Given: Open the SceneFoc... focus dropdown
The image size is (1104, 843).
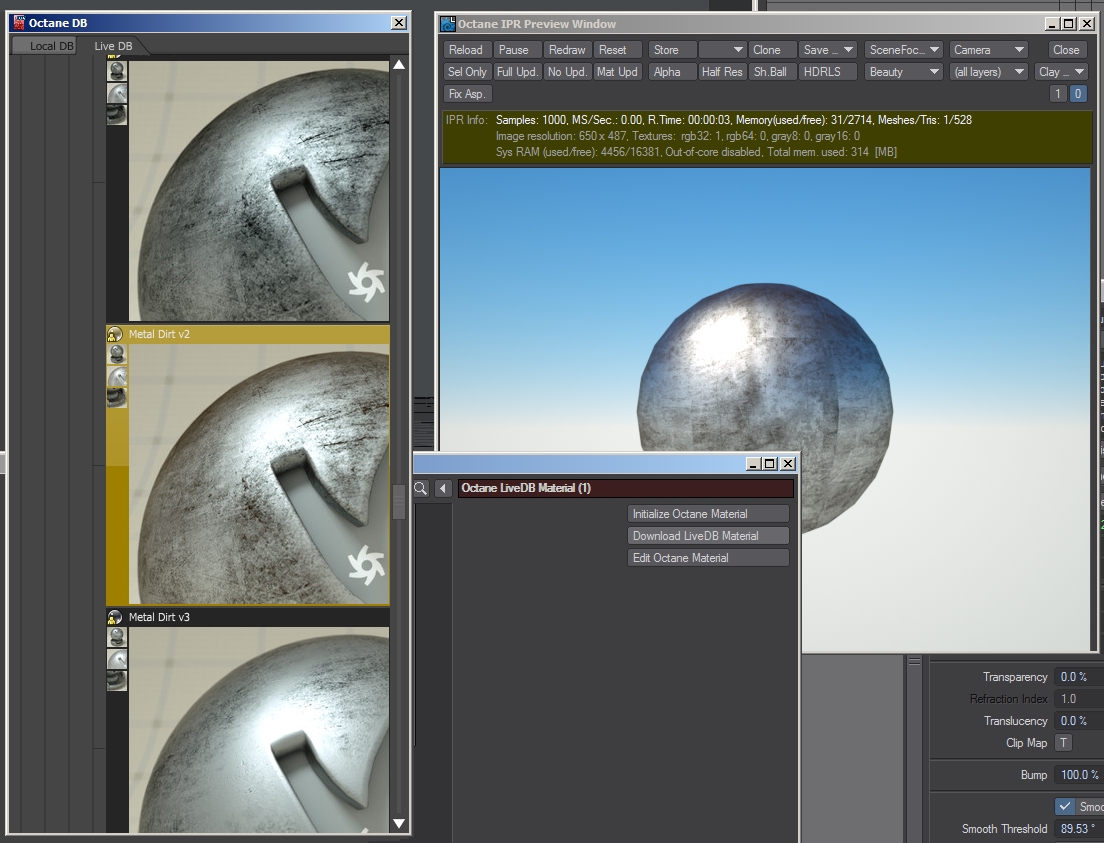Looking at the screenshot, I should point(903,50).
